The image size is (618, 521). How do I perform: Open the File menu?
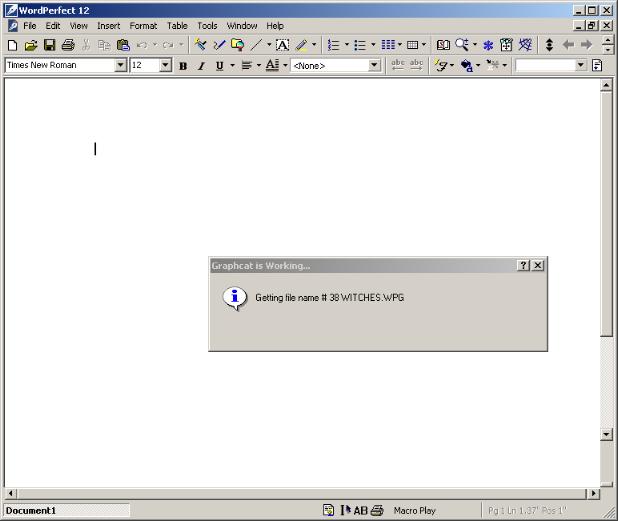(x=30, y=26)
